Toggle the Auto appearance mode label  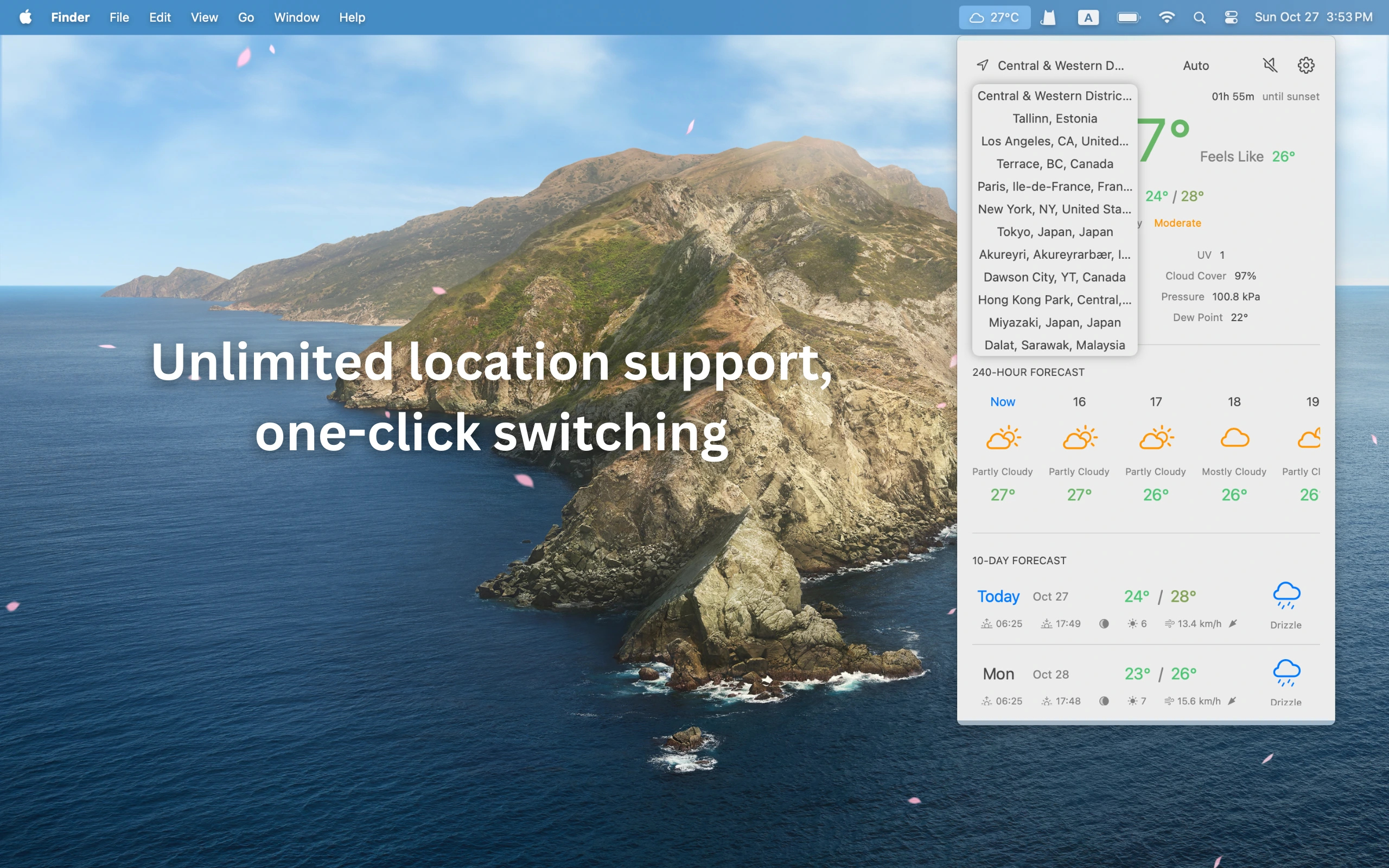coord(1196,66)
